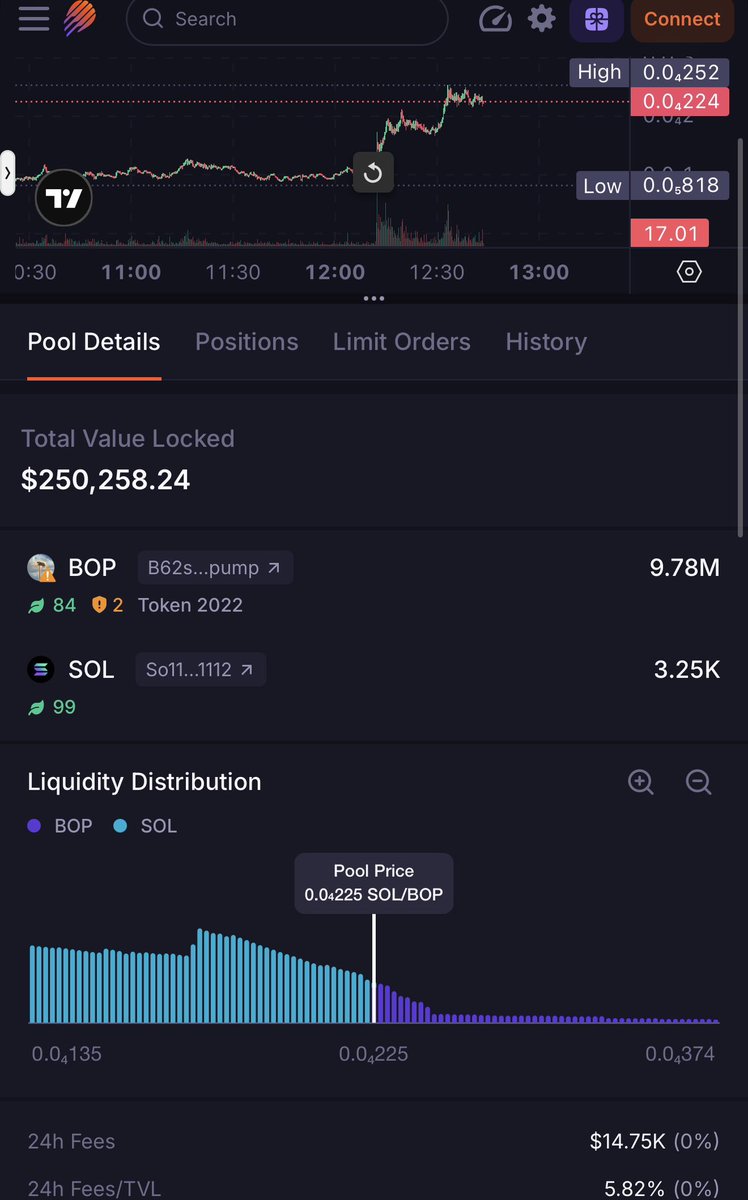The height and width of the screenshot is (1200, 748).
Task: Grab the three-dot chart resize handle
Action: tap(373, 298)
